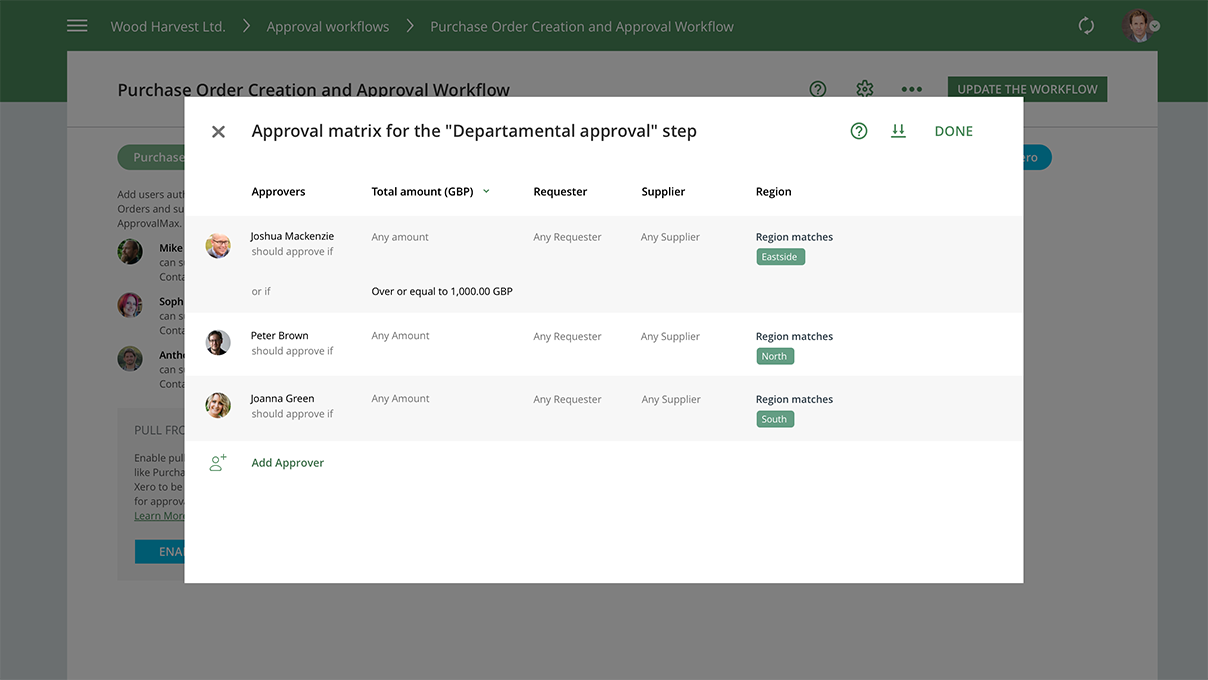The image size is (1208, 680).
Task: Click DONE to confirm the approval matrix
Action: (x=953, y=130)
